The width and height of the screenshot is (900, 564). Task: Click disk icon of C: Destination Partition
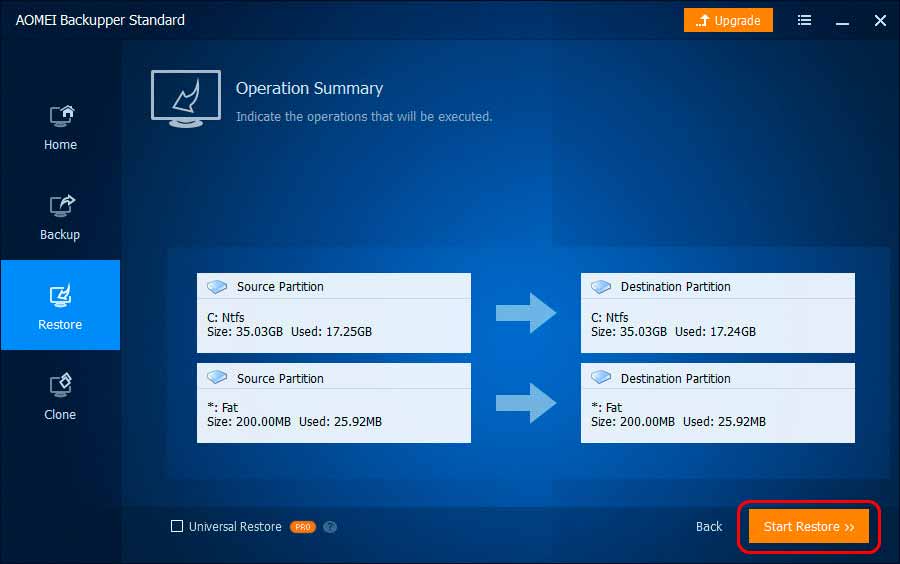point(601,287)
